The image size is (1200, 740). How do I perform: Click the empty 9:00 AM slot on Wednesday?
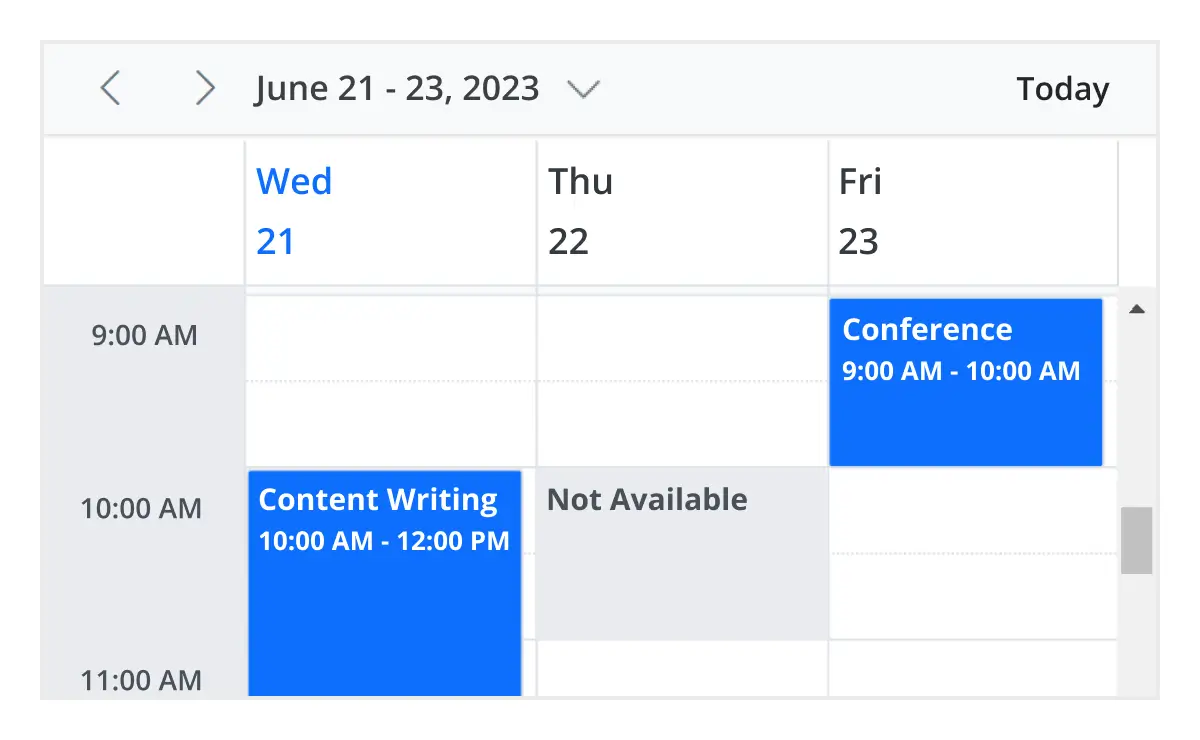point(390,380)
